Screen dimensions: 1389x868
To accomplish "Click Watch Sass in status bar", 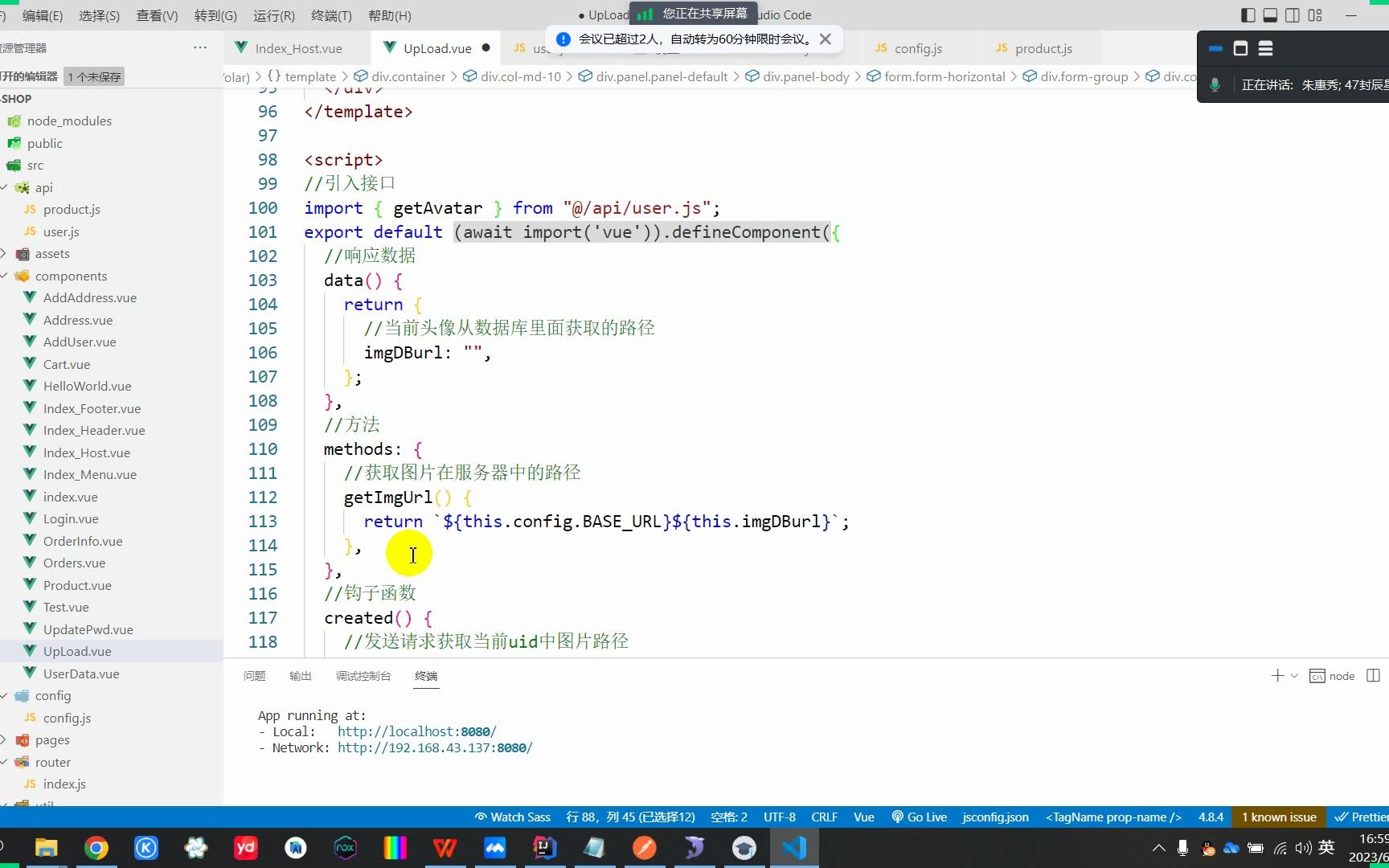I will tap(513, 817).
